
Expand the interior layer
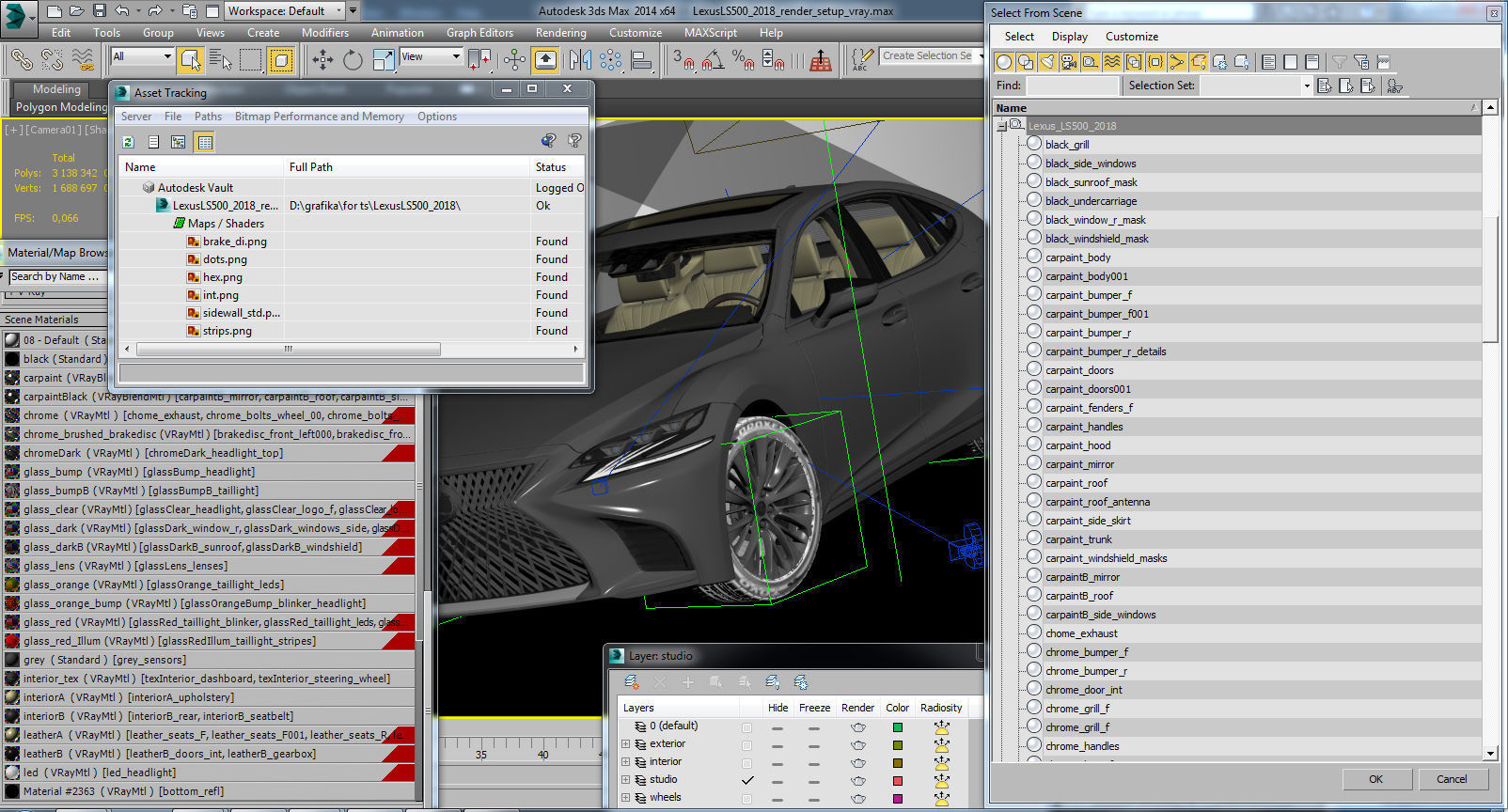coord(625,762)
